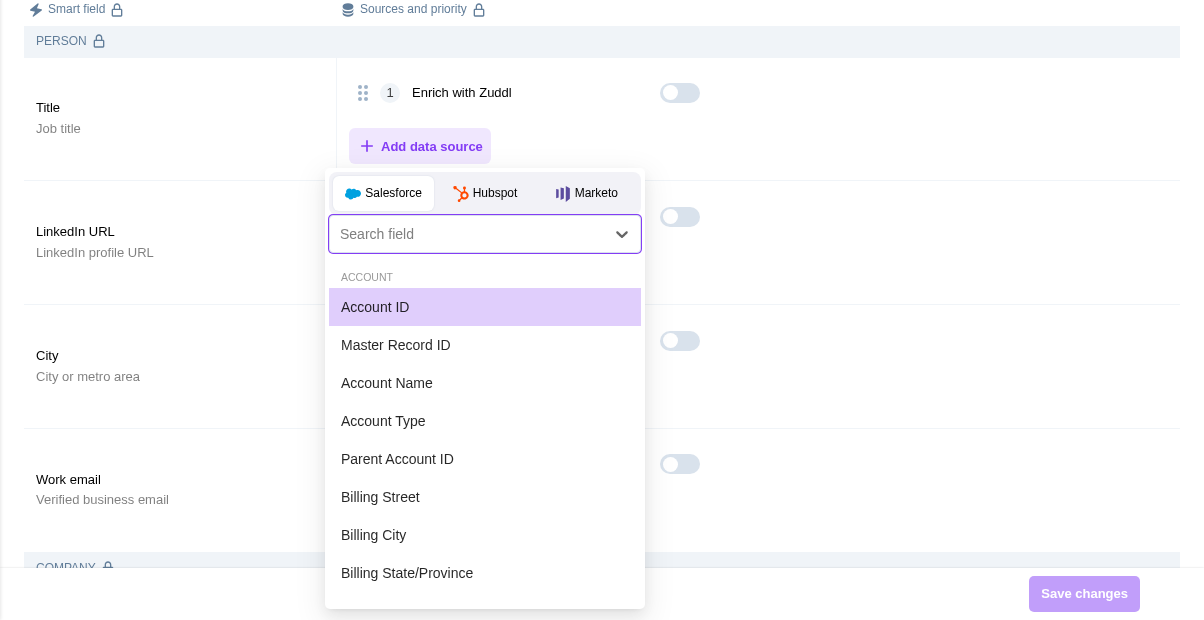
Task: Choose Account Type from the field list
Action: pos(485,421)
